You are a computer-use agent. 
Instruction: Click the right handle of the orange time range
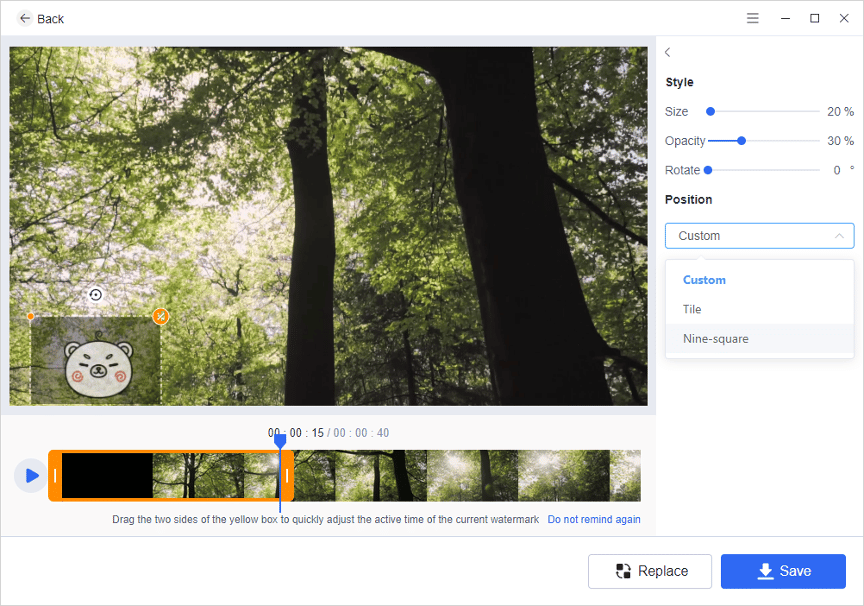[287, 476]
